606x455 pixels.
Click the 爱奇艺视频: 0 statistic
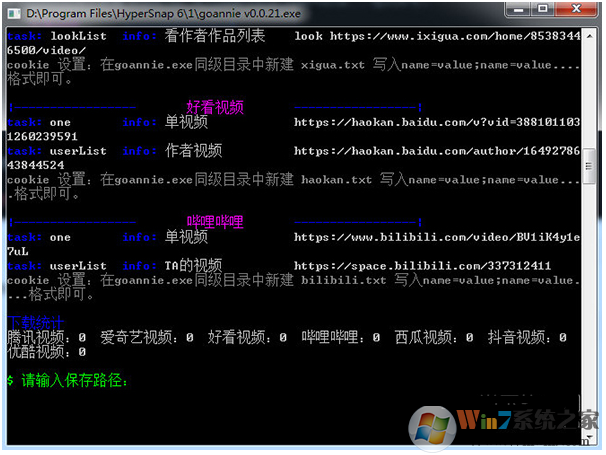pyautogui.click(x=147, y=337)
